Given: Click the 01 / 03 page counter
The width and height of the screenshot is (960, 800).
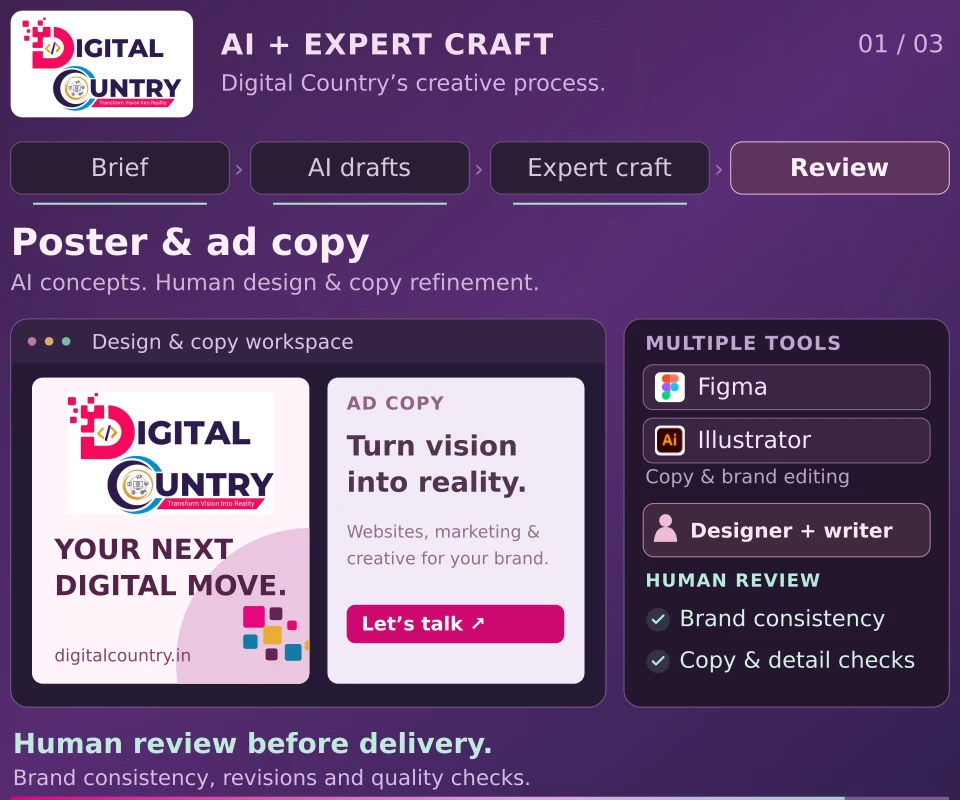Looking at the screenshot, I should click(900, 44).
